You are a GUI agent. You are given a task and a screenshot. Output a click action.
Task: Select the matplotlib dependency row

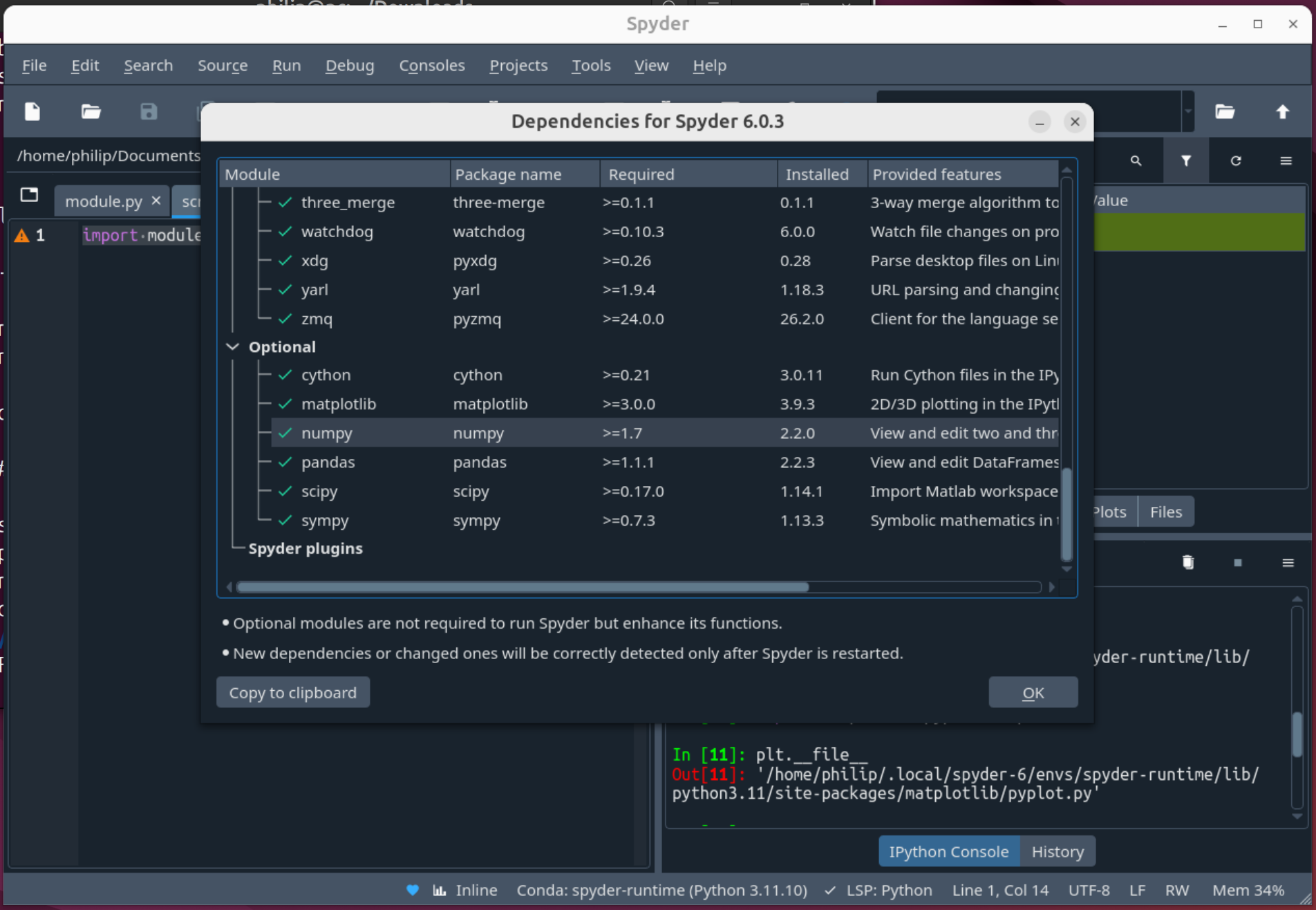pos(665,404)
